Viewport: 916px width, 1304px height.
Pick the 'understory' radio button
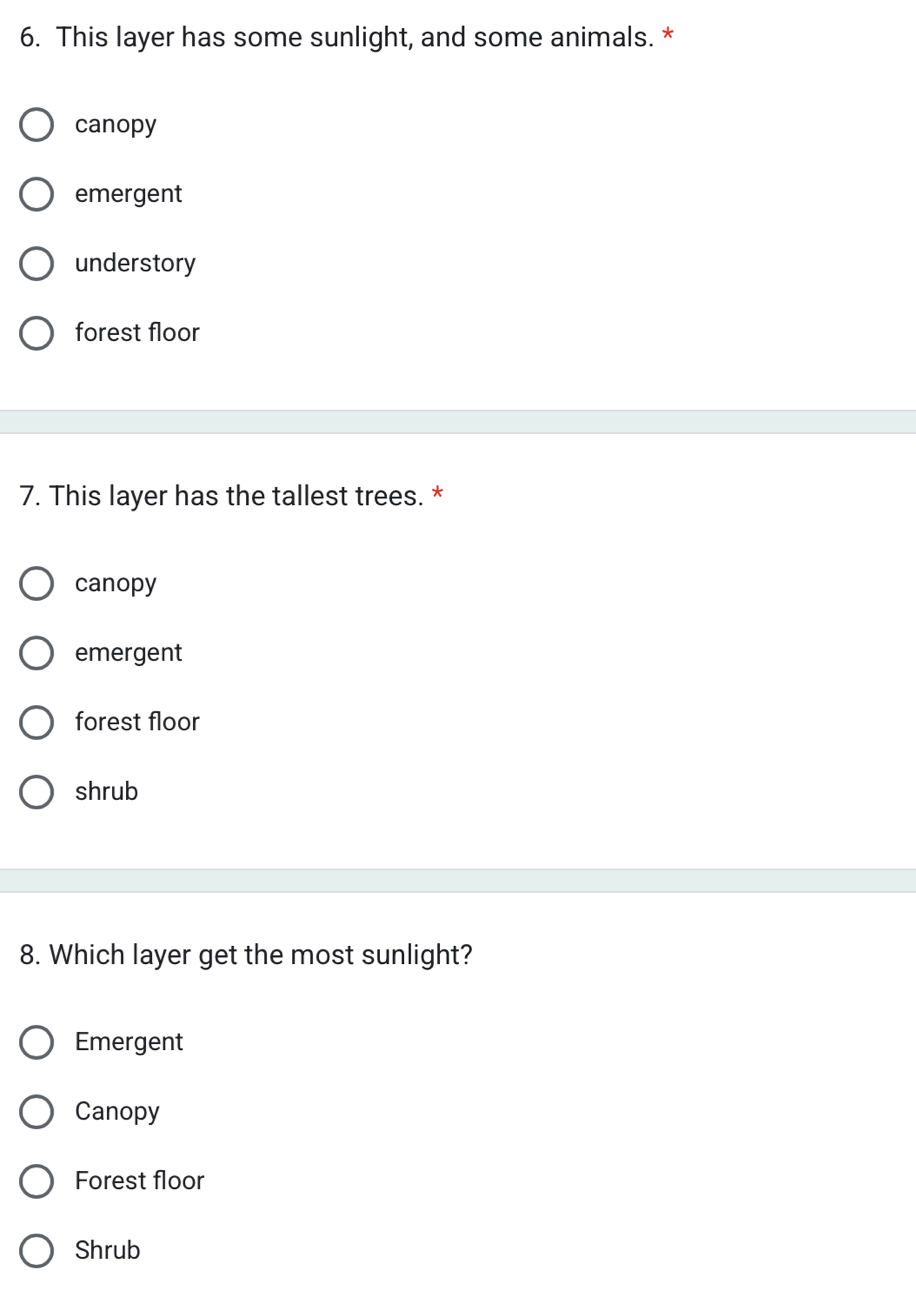point(37,264)
